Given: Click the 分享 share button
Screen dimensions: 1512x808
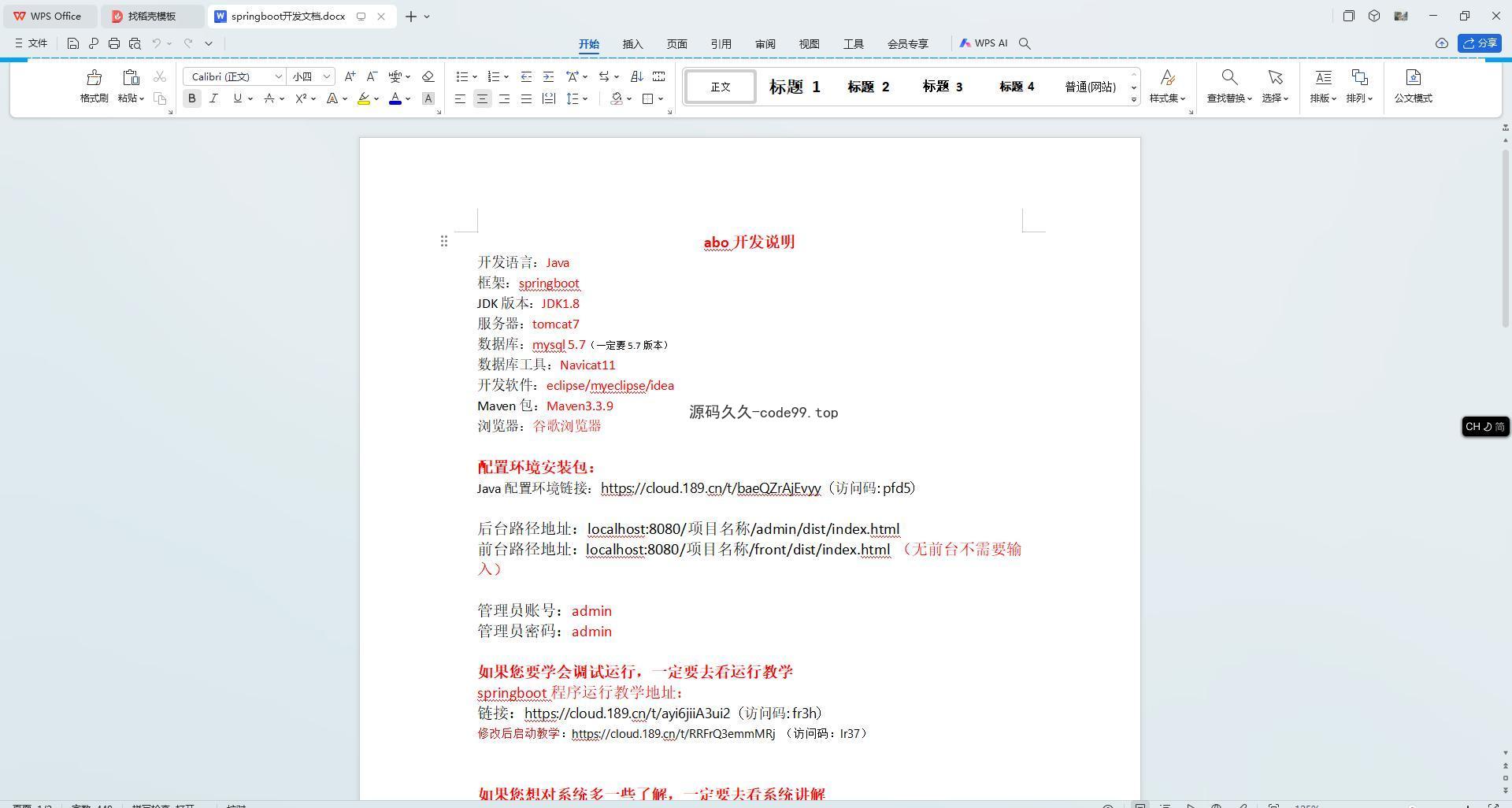Looking at the screenshot, I should [x=1480, y=43].
